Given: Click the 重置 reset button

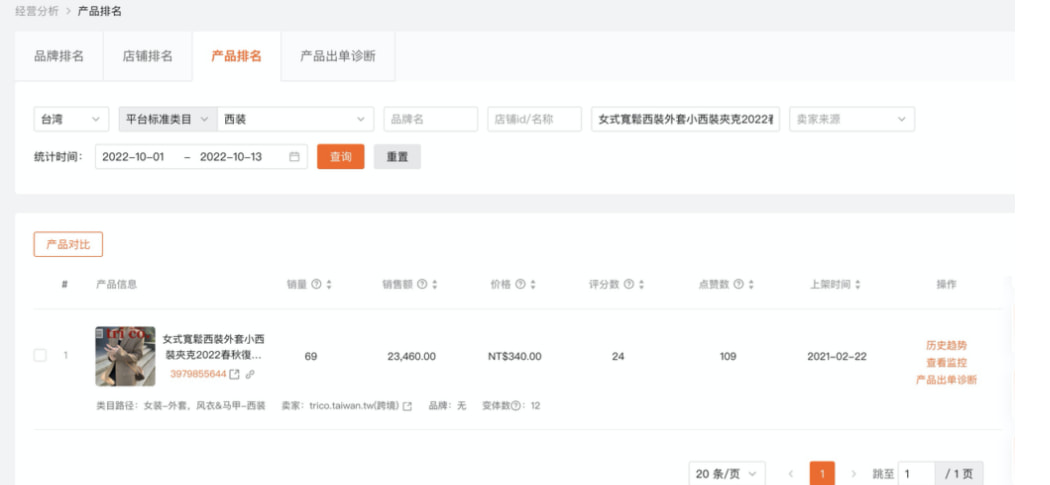Looking at the screenshot, I should pyautogui.click(x=397, y=157).
